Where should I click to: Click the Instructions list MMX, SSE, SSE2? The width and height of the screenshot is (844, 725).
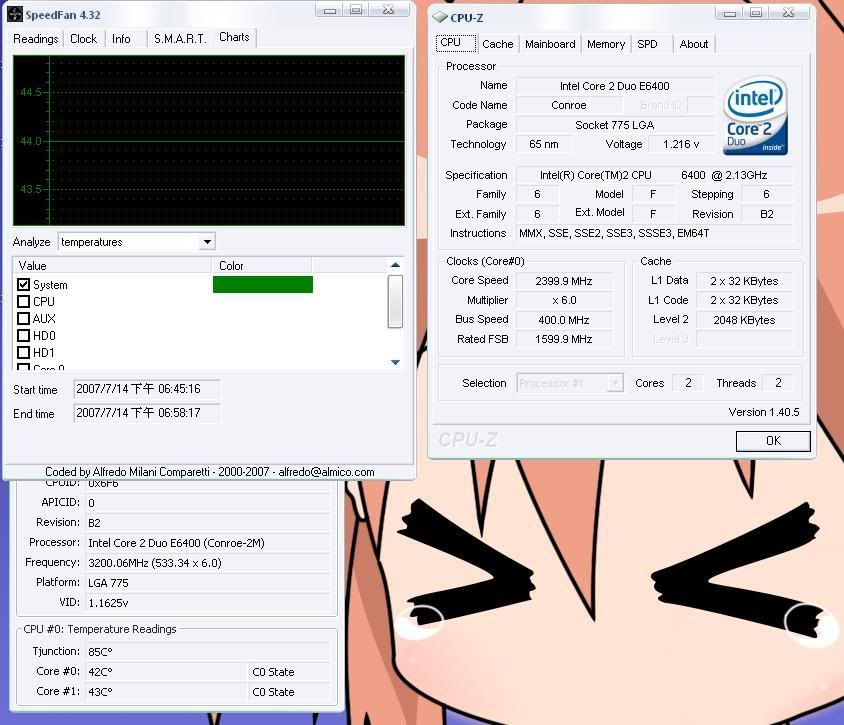654,233
